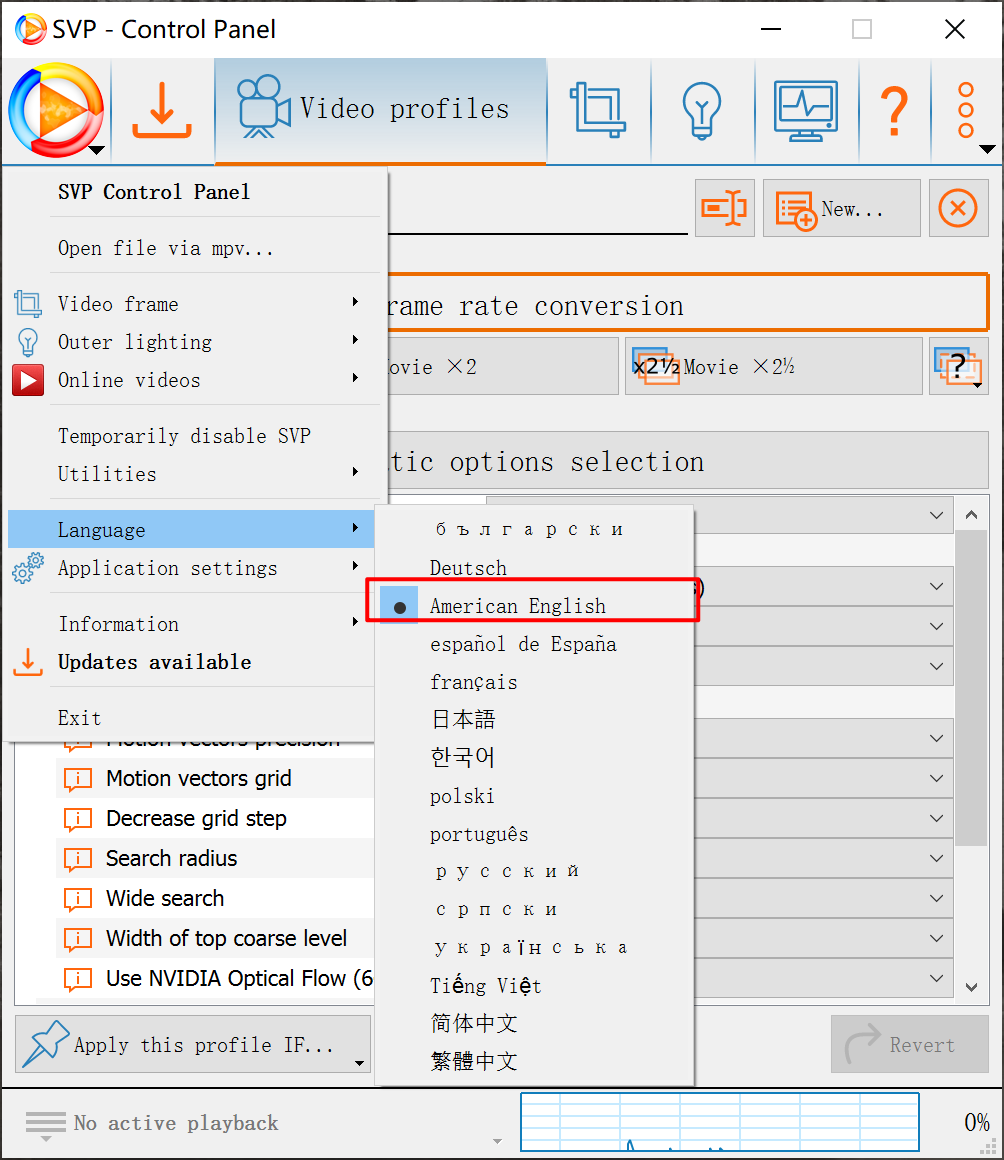The height and width of the screenshot is (1160, 1004).
Task: Select Temporarily disable SVP
Action: click(194, 436)
